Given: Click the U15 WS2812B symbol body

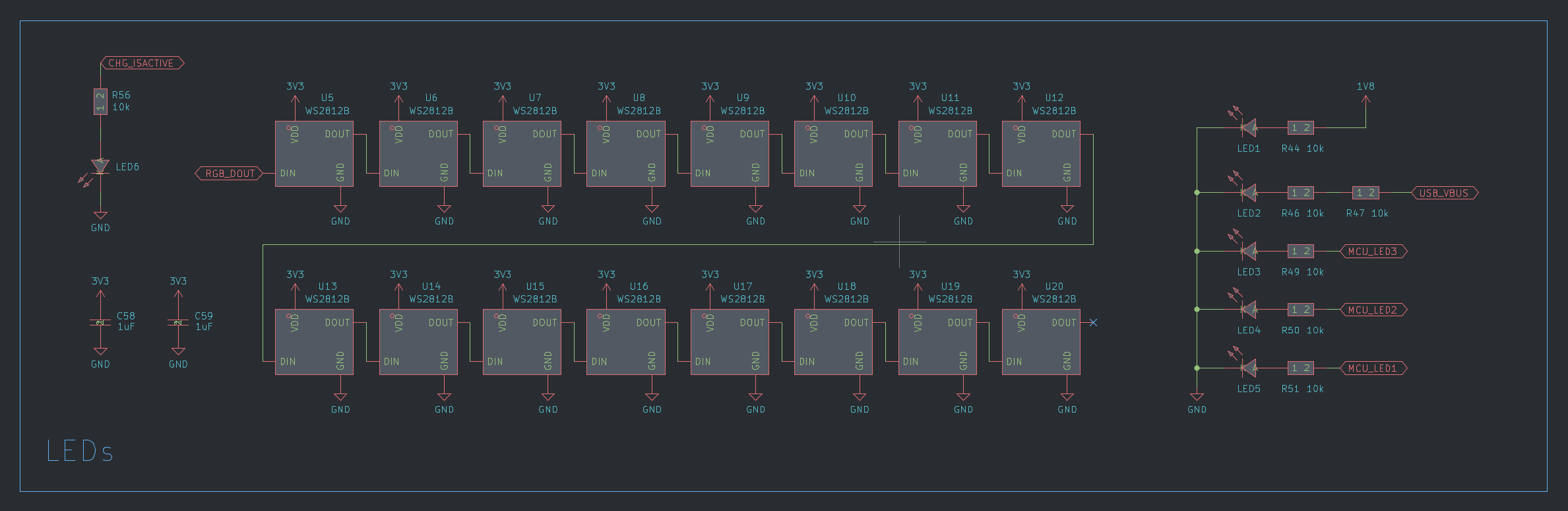Looking at the screenshot, I should click(x=522, y=342).
